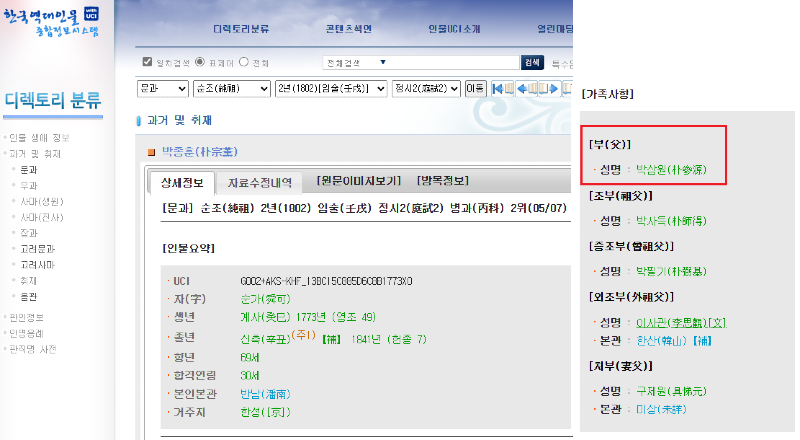
Task: Select 음관 in sidebar tree
Action: [x=29, y=297]
